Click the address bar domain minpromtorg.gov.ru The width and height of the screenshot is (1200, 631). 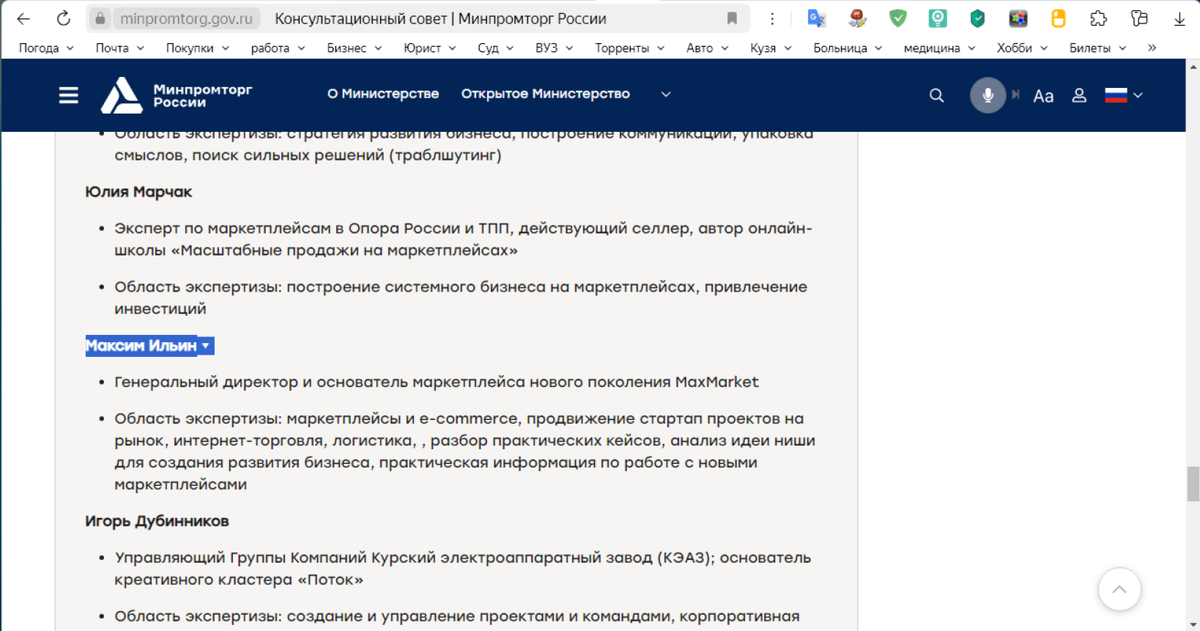pyautogui.click(x=187, y=19)
